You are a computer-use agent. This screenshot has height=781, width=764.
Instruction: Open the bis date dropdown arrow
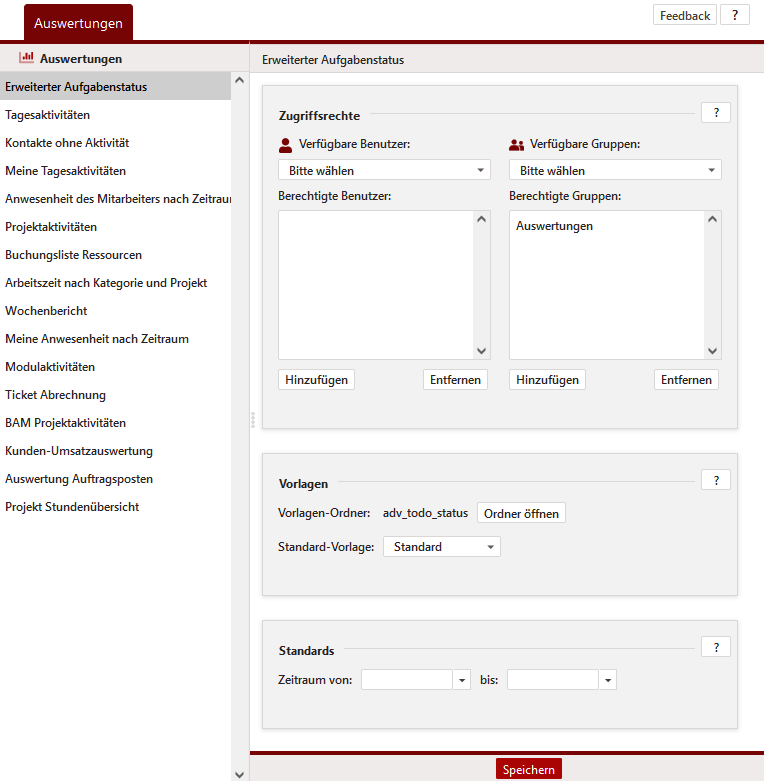(x=608, y=680)
